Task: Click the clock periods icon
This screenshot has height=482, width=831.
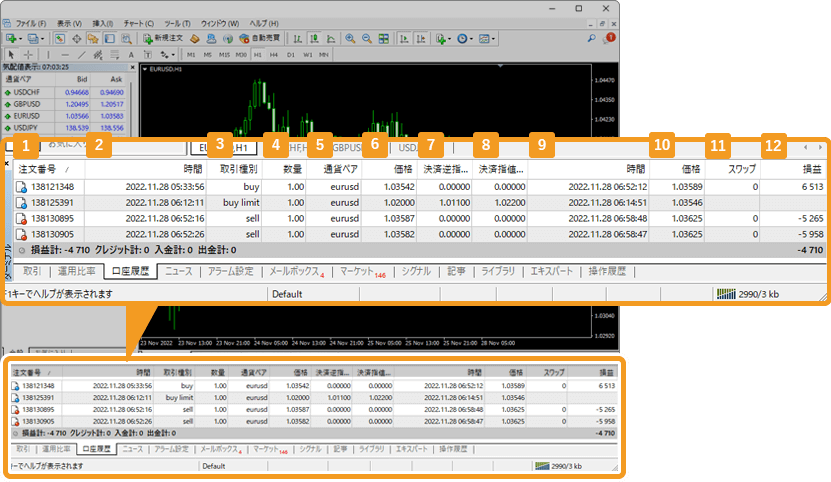Action: 462,38
